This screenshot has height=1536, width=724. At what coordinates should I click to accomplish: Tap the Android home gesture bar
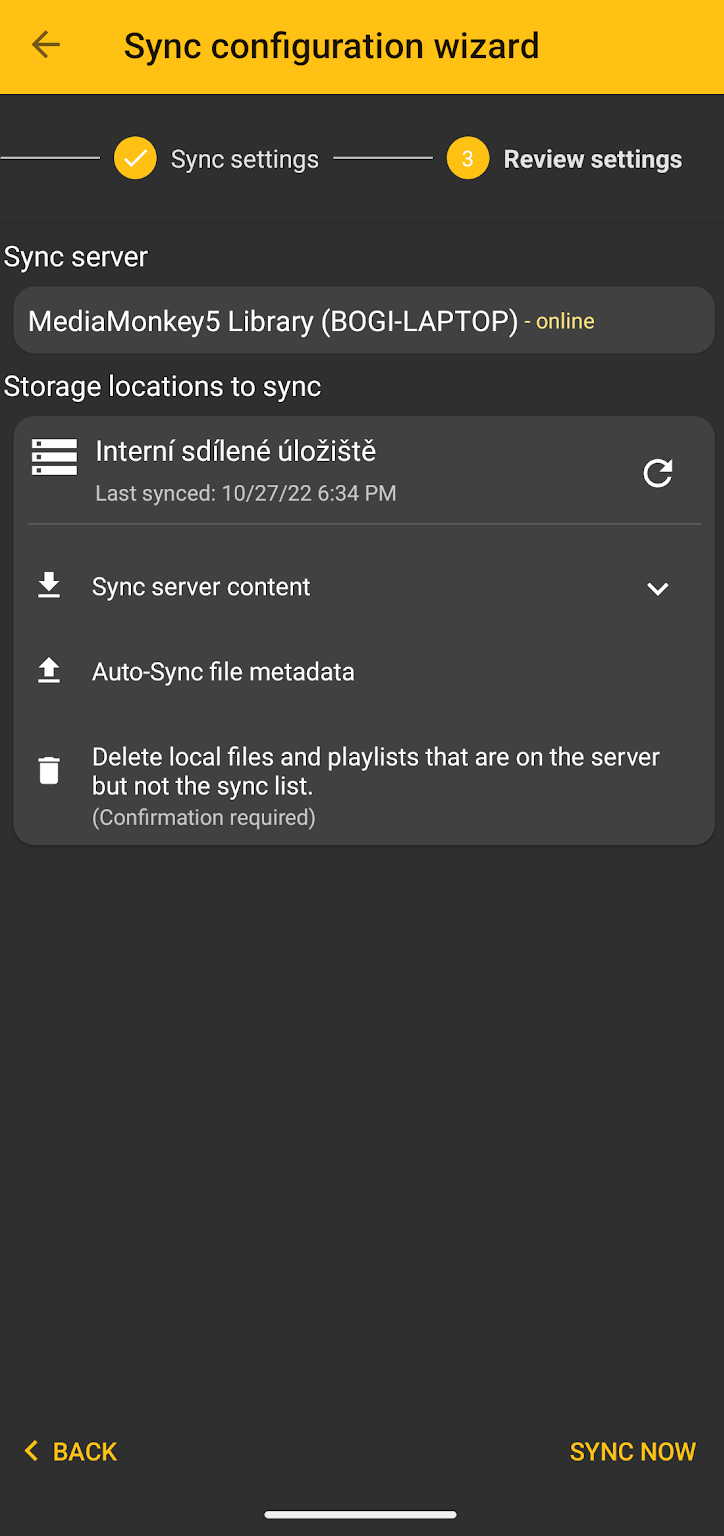[361, 1515]
